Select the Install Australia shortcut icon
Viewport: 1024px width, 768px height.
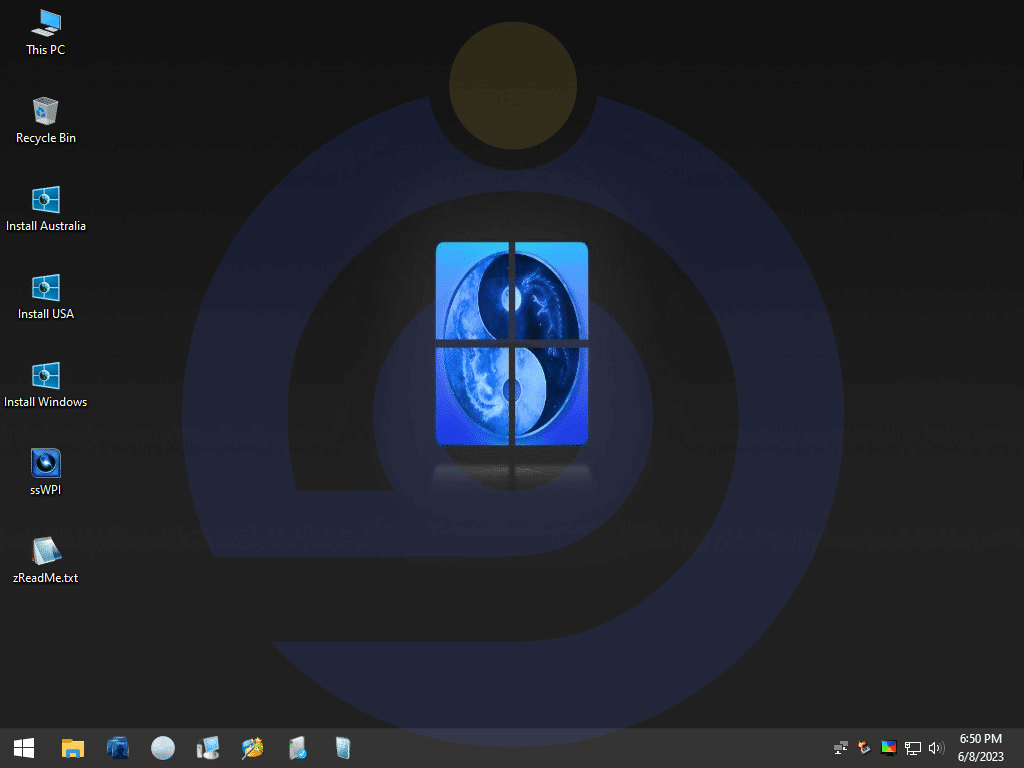46,200
